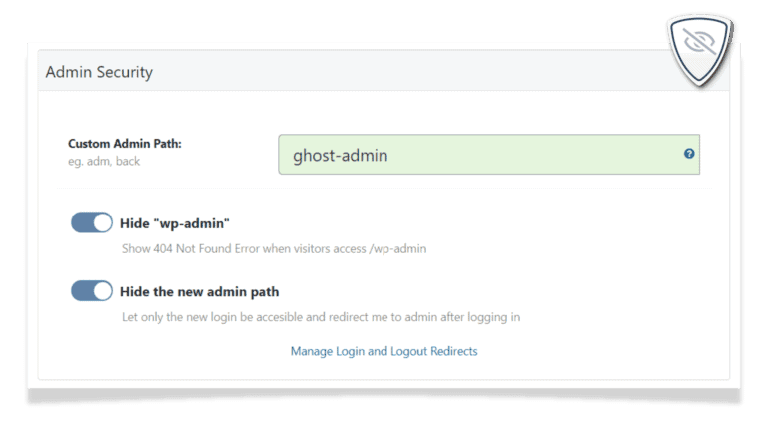Disable the Hide the new admin path switch
This screenshot has width=768, height=432.
[91, 291]
